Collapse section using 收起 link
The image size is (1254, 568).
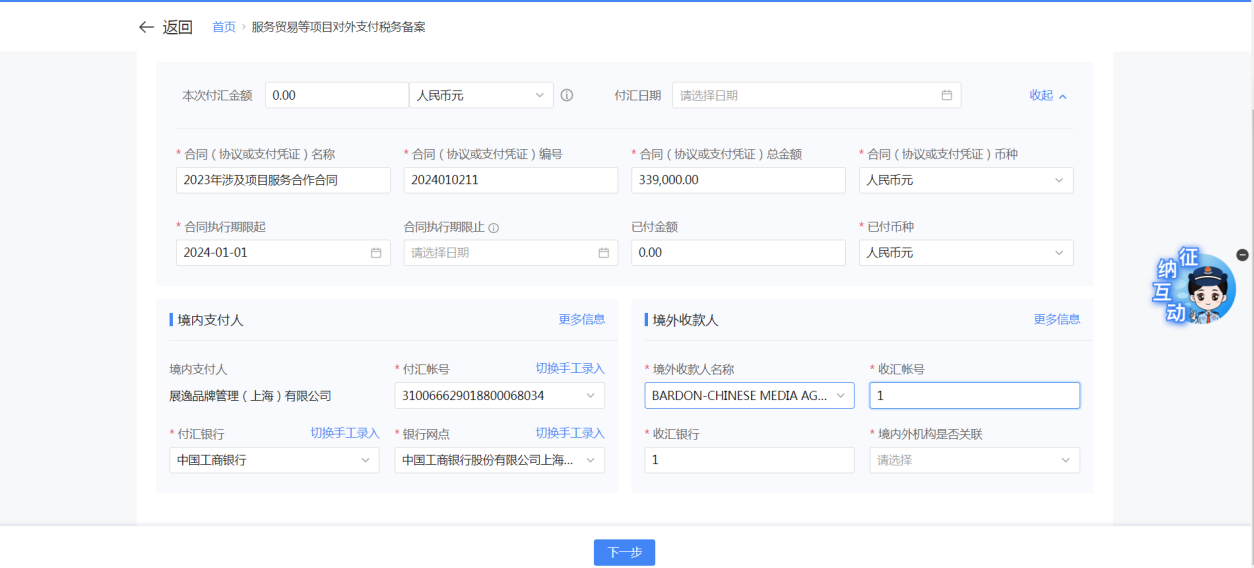1048,96
